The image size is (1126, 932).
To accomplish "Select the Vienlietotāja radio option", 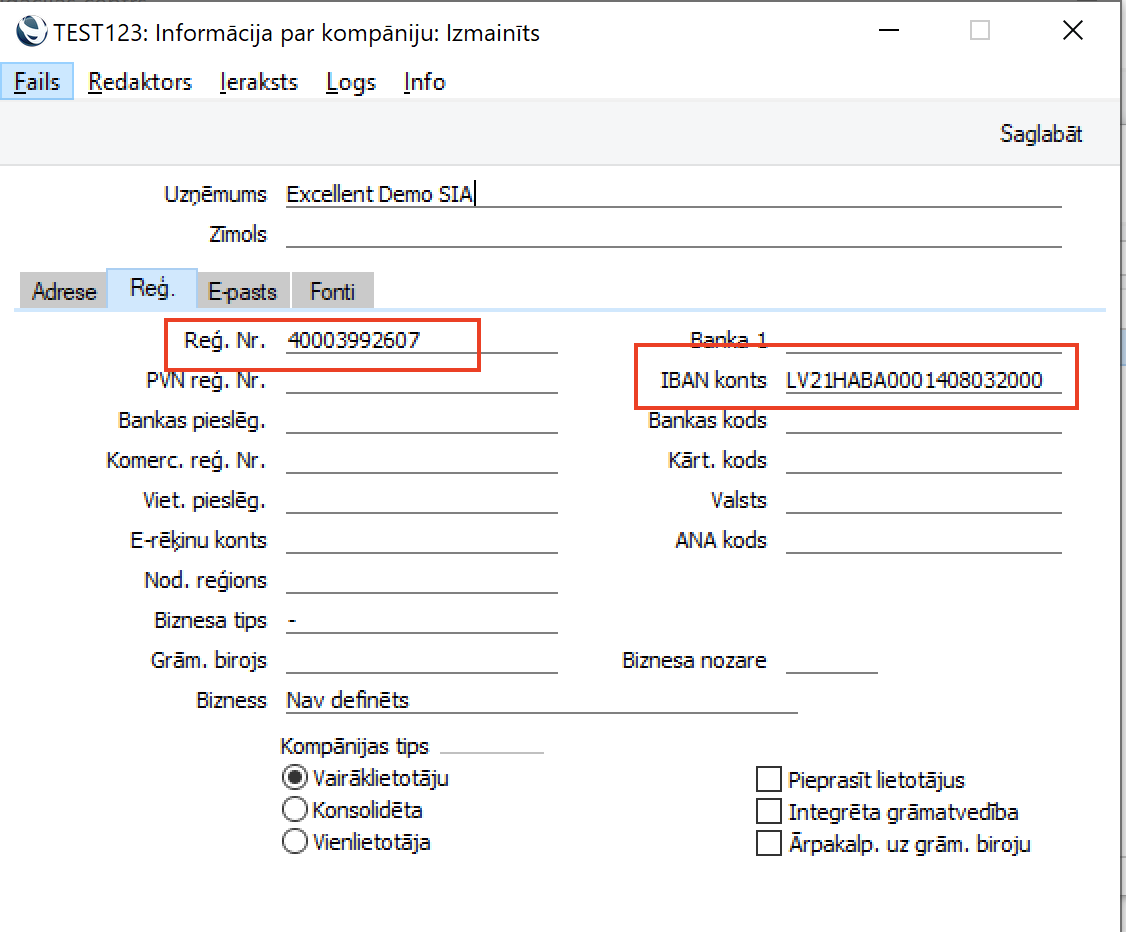I will click(x=295, y=842).
